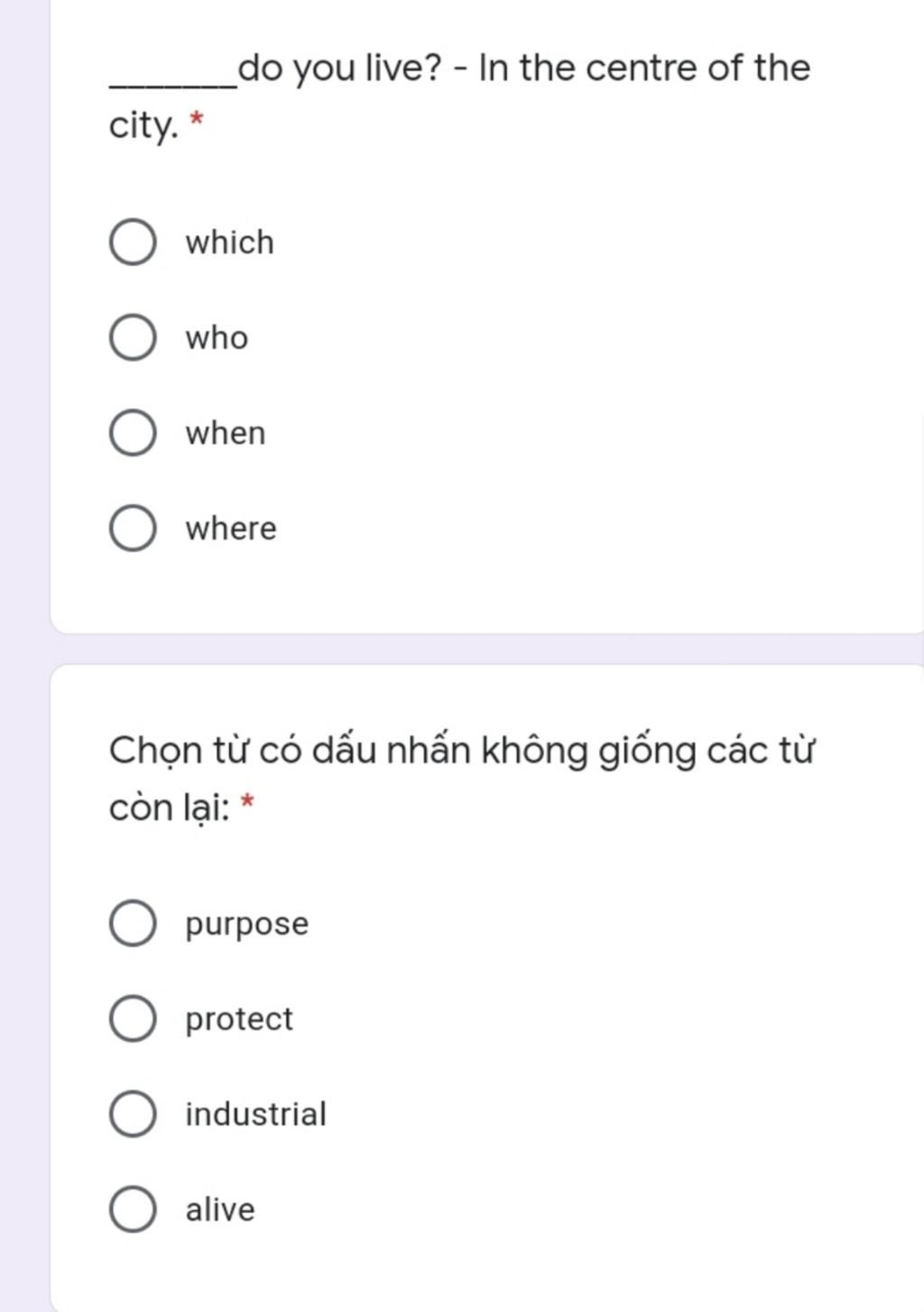924x1312 pixels.
Task: Click the 'protect' answer label text
Action: pyautogui.click(x=239, y=1020)
